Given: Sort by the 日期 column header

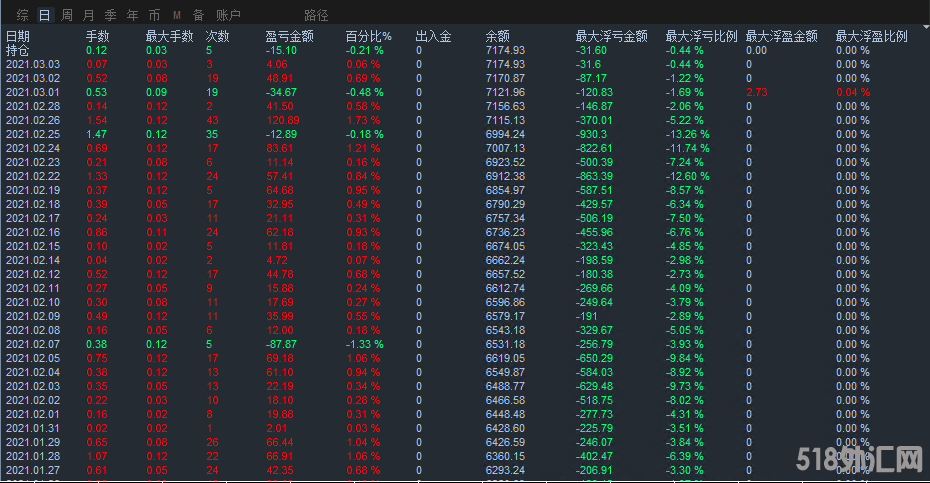Looking at the screenshot, I should (x=18, y=36).
